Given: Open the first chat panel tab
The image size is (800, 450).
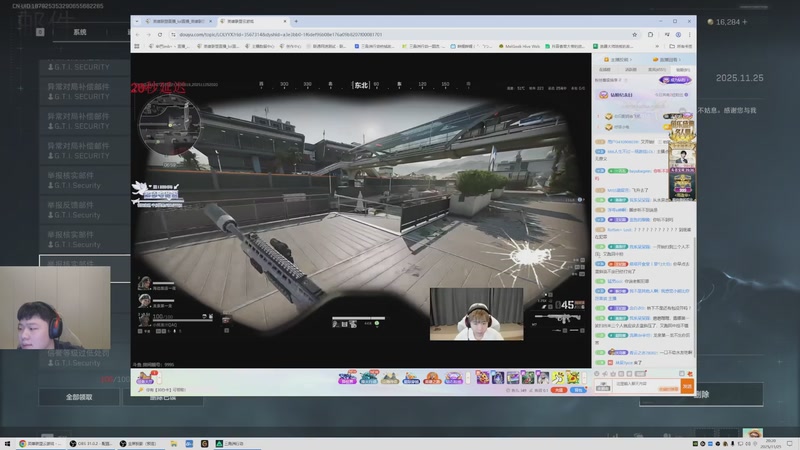Looking at the screenshot, I should 605,69.
